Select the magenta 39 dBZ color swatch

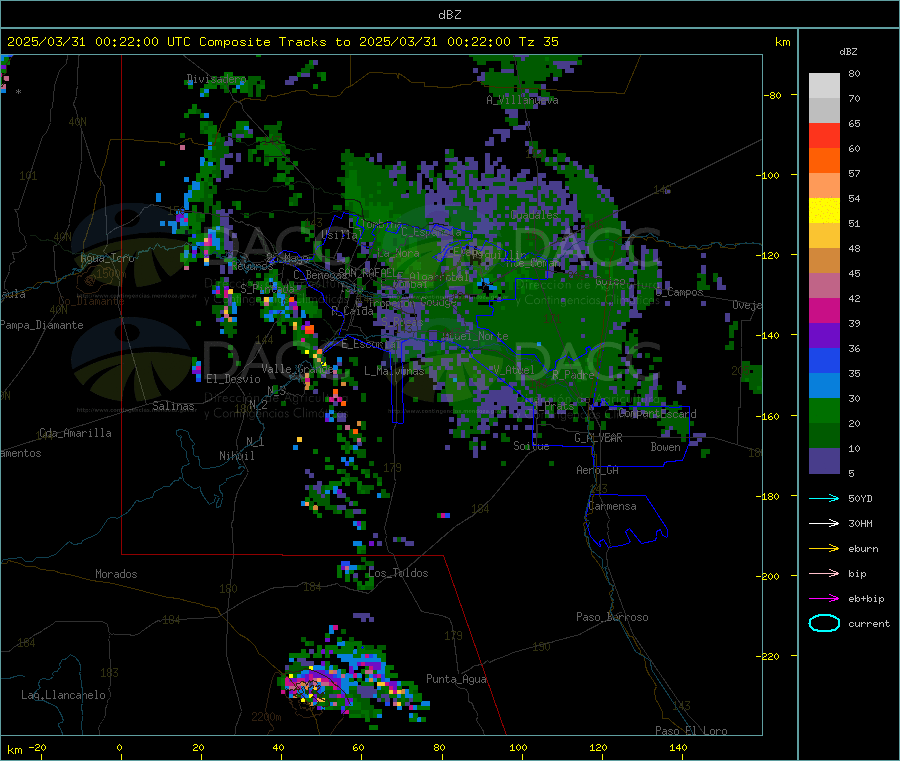click(x=824, y=310)
